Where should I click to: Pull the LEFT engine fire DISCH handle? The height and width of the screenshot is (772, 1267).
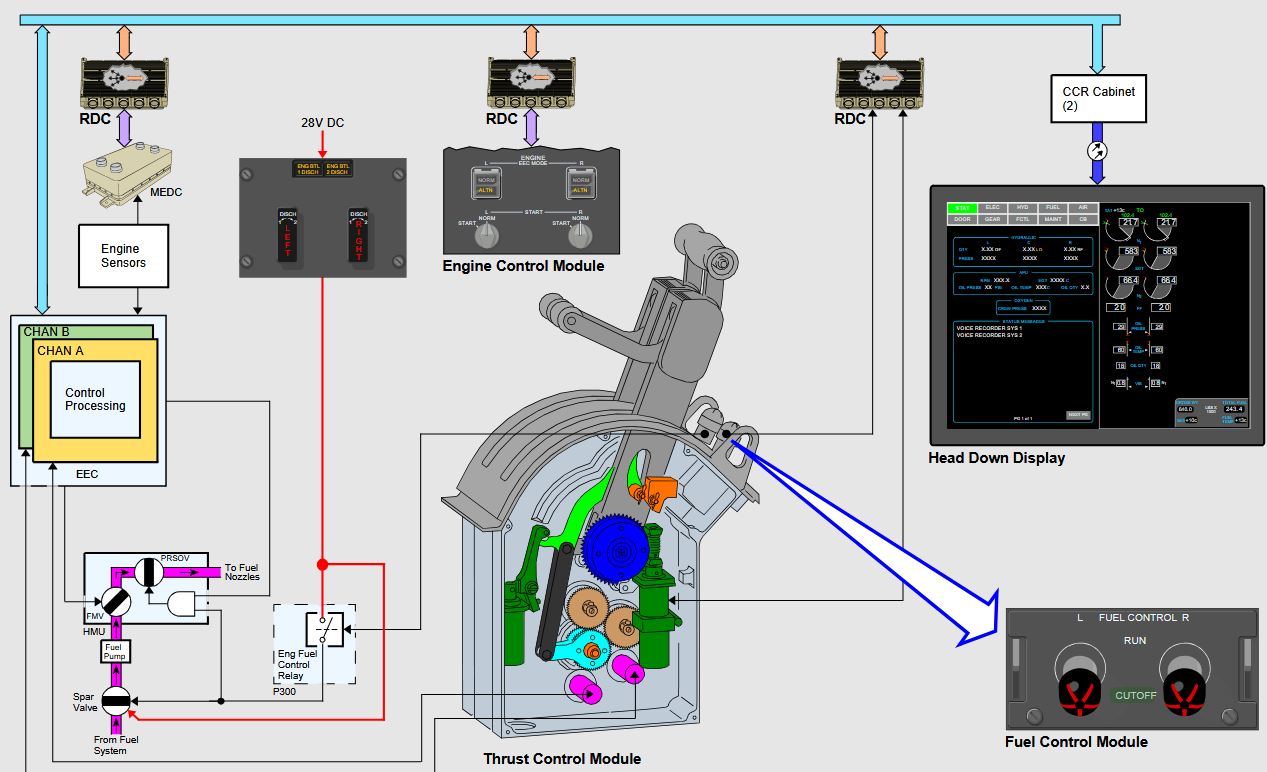(x=289, y=235)
